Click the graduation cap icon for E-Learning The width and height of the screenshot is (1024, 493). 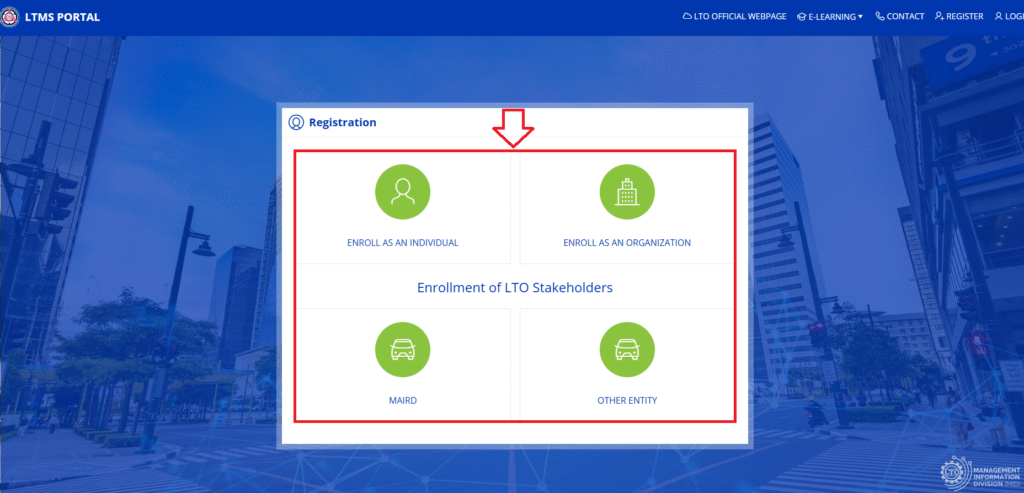click(802, 17)
